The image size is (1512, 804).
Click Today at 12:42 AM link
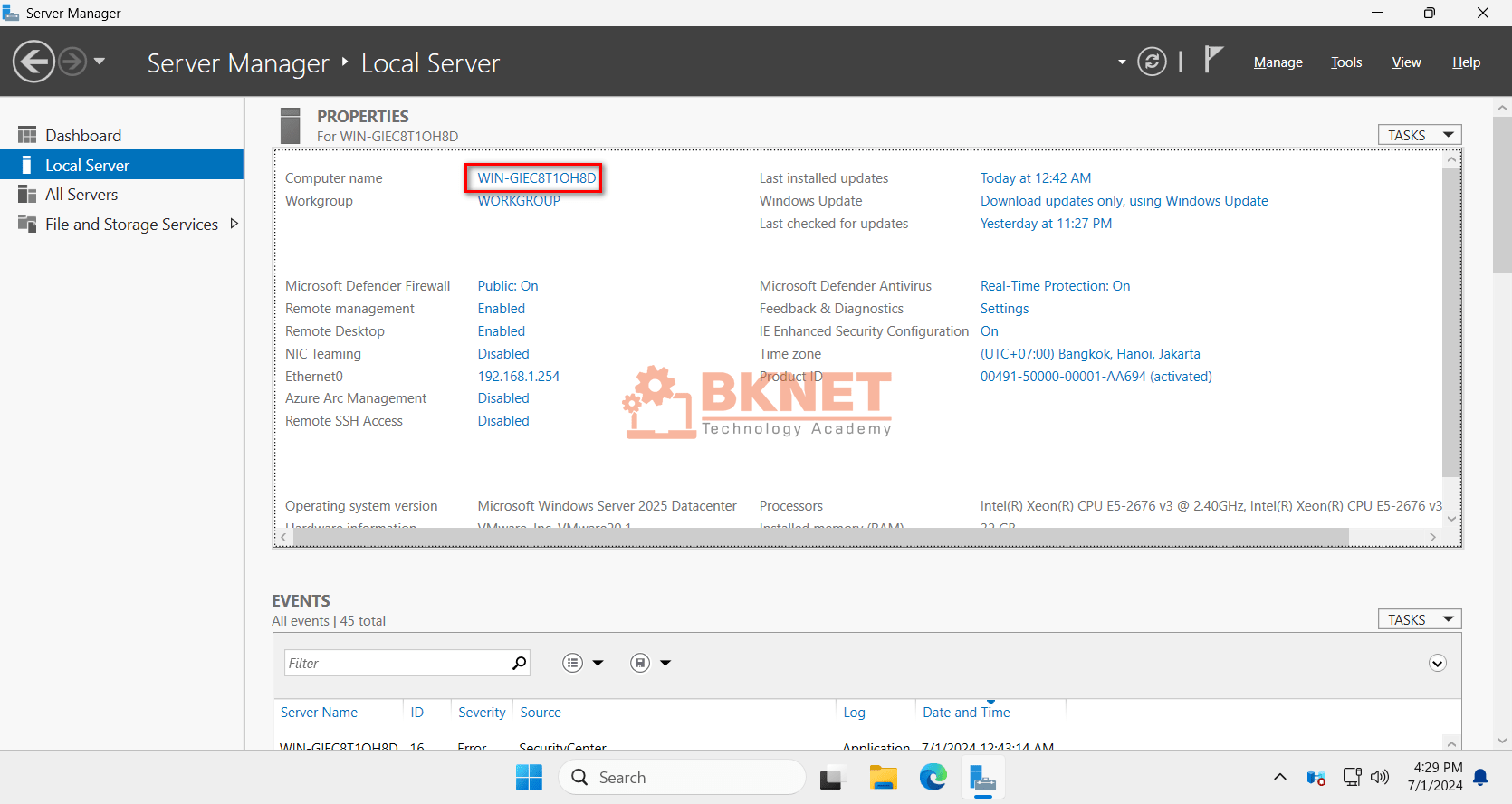tap(1036, 178)
